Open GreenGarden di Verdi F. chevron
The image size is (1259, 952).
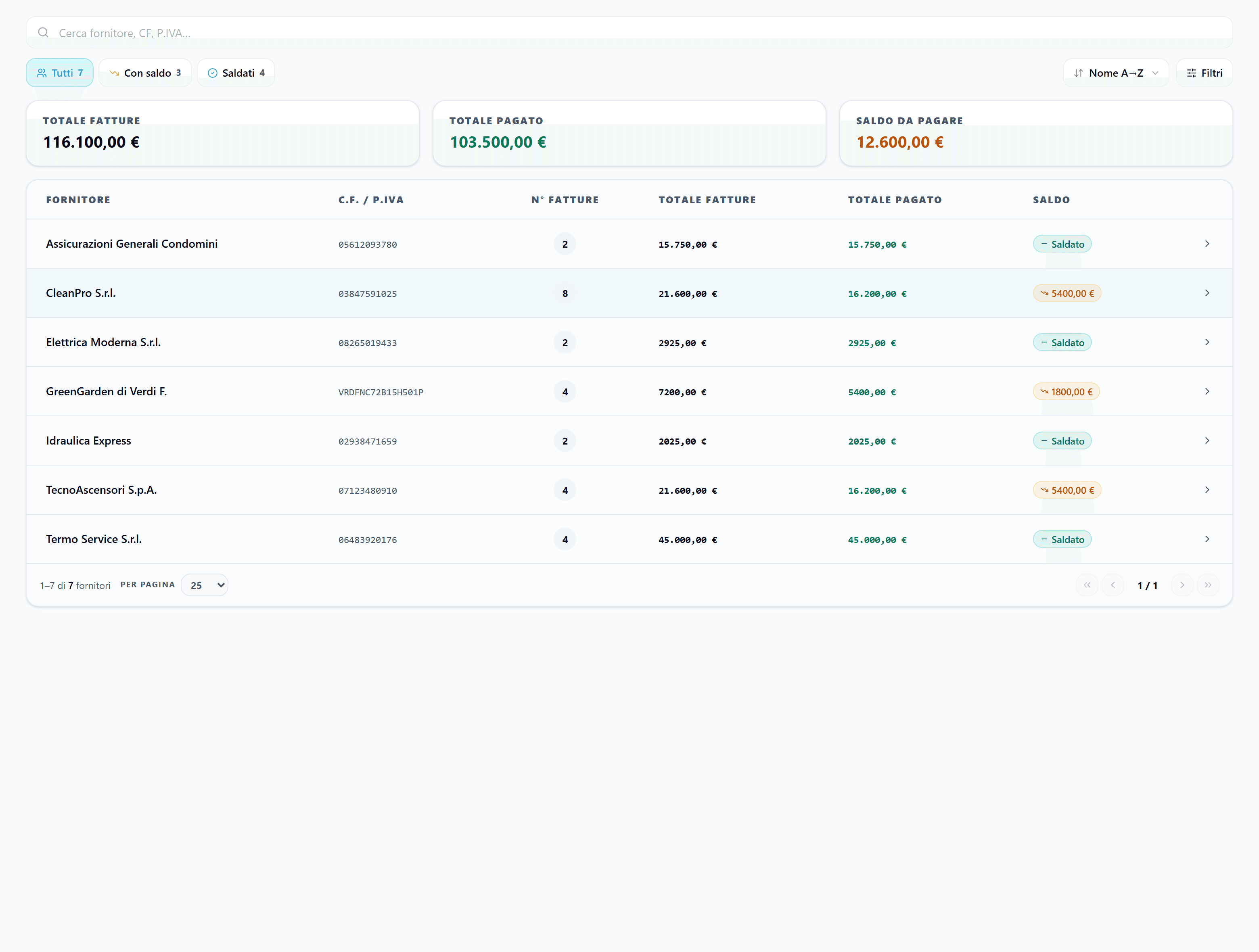tap(1207, 392)
